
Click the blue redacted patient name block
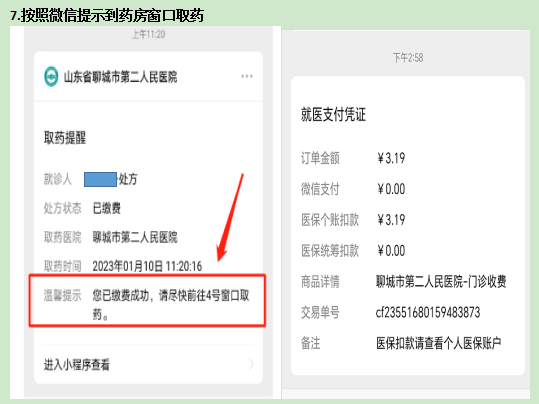pos(100,179)
